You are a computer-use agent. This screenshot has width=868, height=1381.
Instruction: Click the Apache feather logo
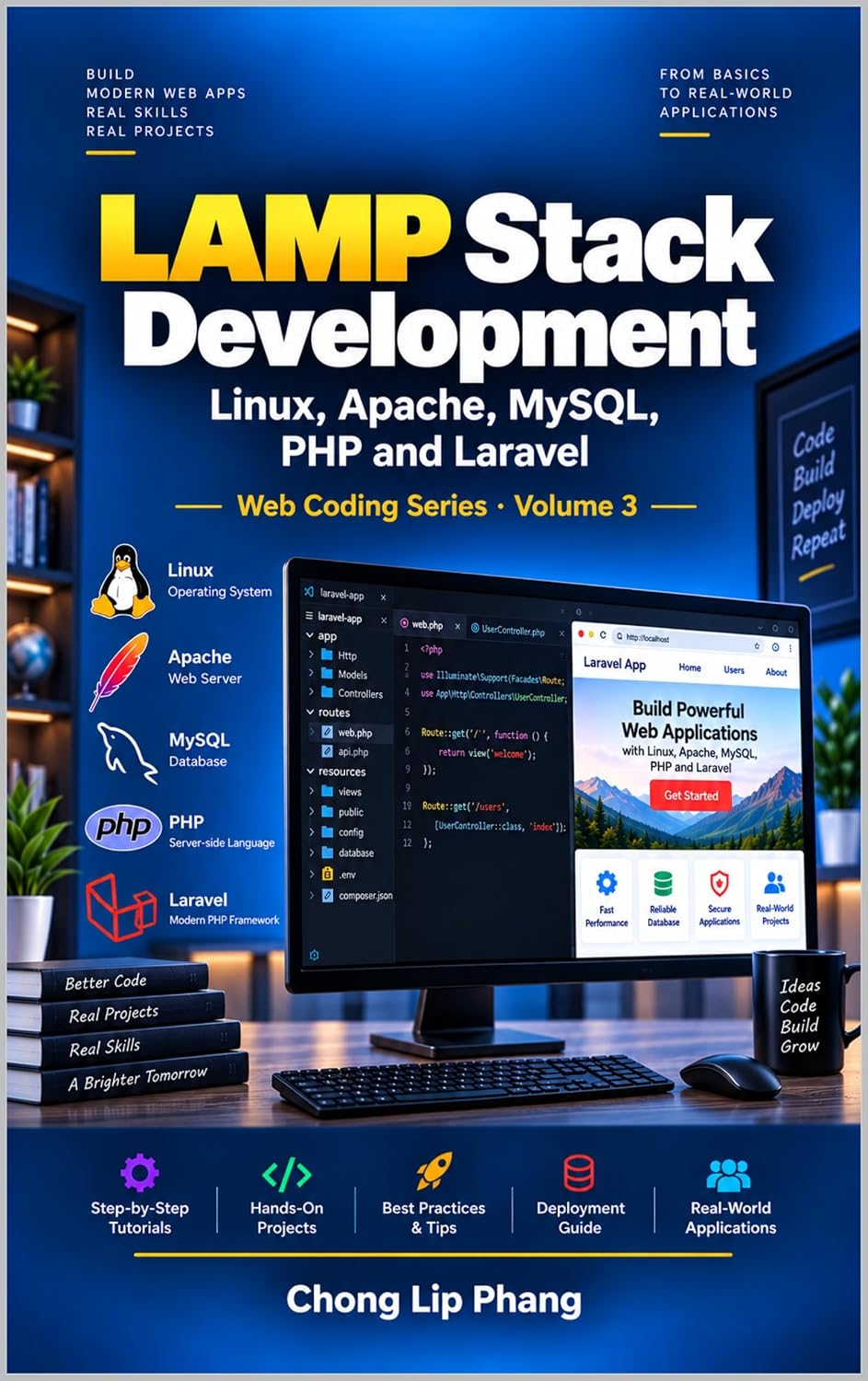[119, 670]
